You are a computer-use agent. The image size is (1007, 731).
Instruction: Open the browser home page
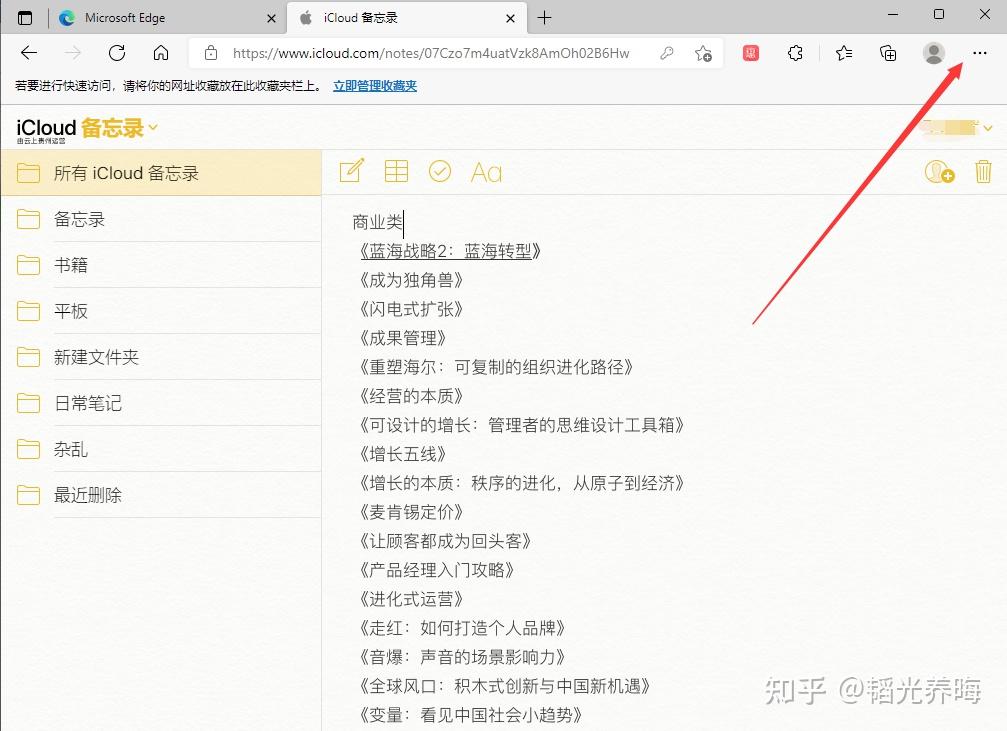(x=161, y=53)
